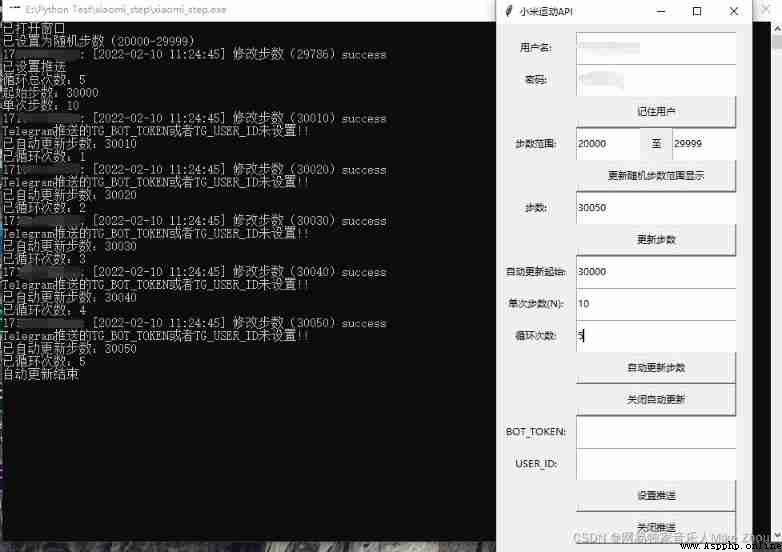Click console line 已设置为随机步数 (20000-29999)
Image resolution: width=782 pixels, height=552 pixels.
pos(98,41)
